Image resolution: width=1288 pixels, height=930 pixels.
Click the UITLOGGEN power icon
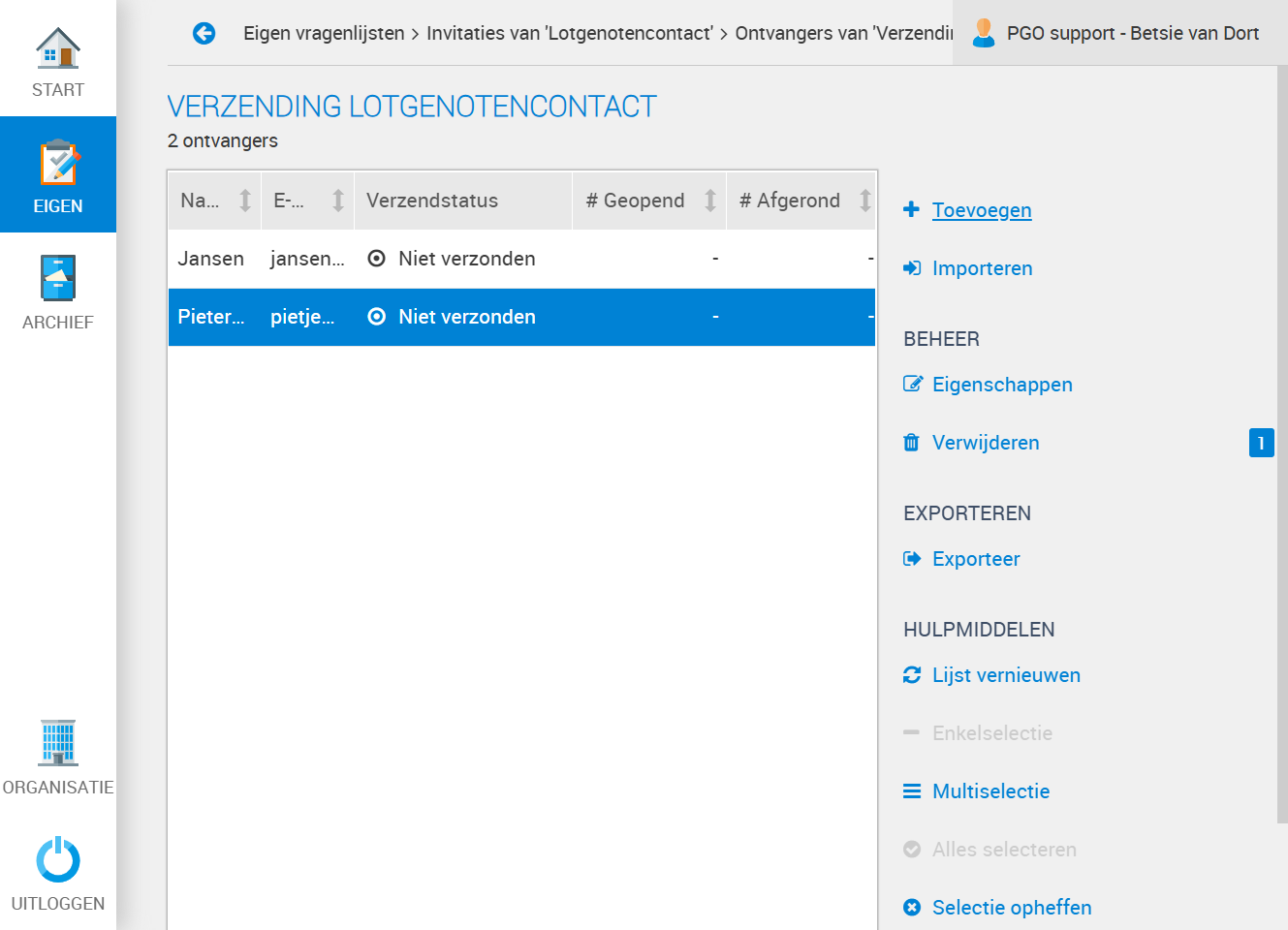(x=58, y=859)
